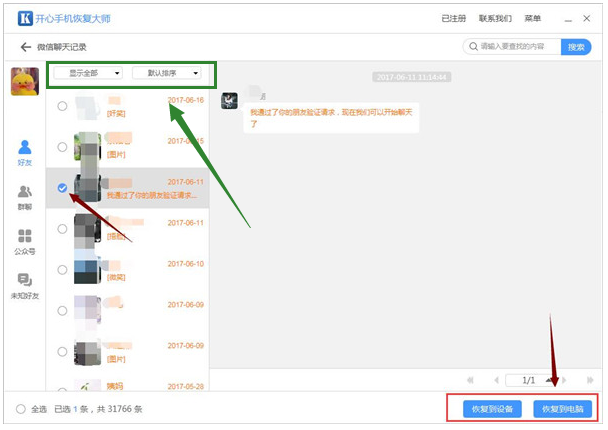Check the first contact dated 2017-06-16
Viewport: 608px width, 430px height.
(x=63, y=105)
